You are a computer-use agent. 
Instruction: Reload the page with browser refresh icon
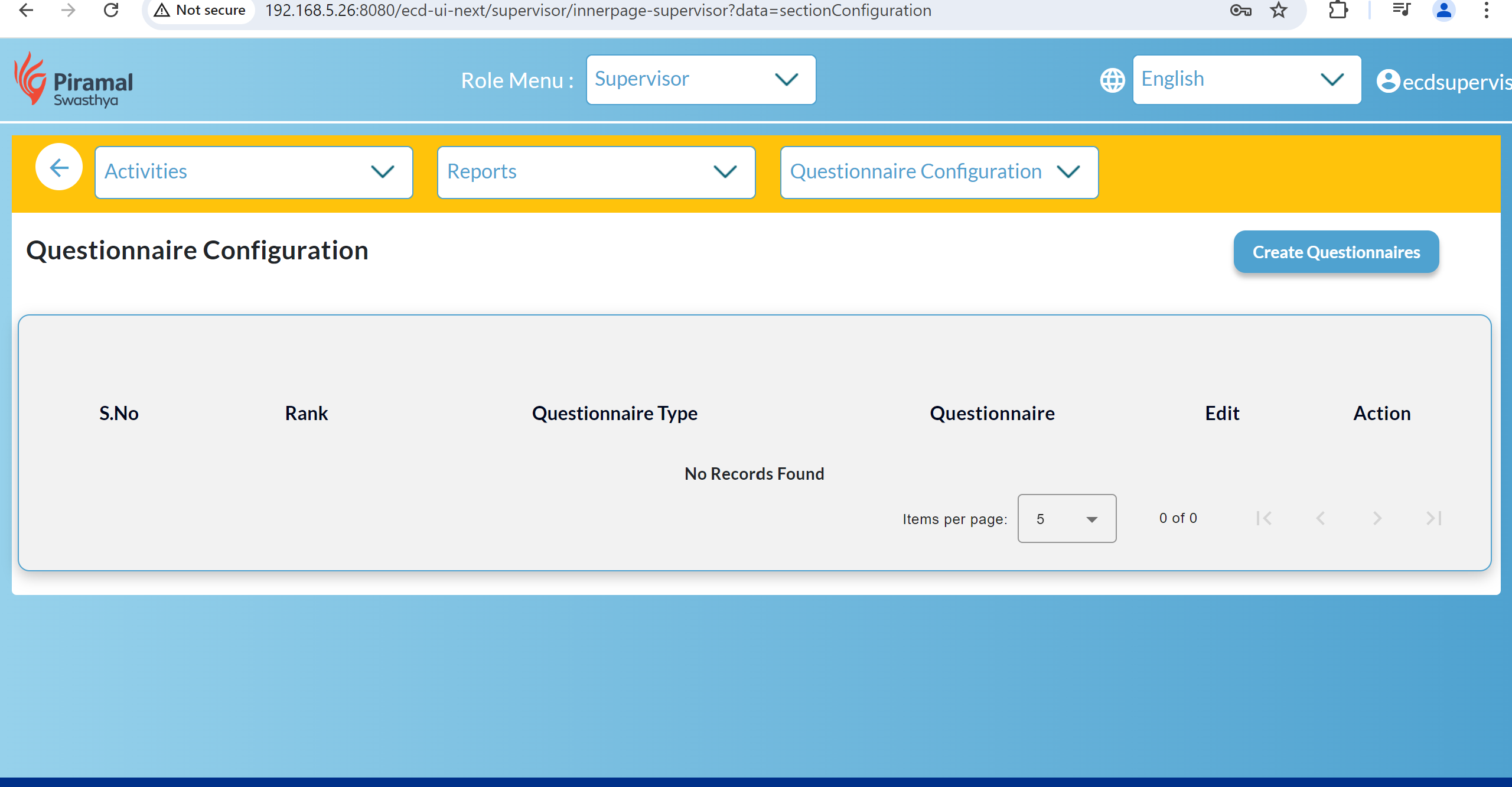[111, 10]
